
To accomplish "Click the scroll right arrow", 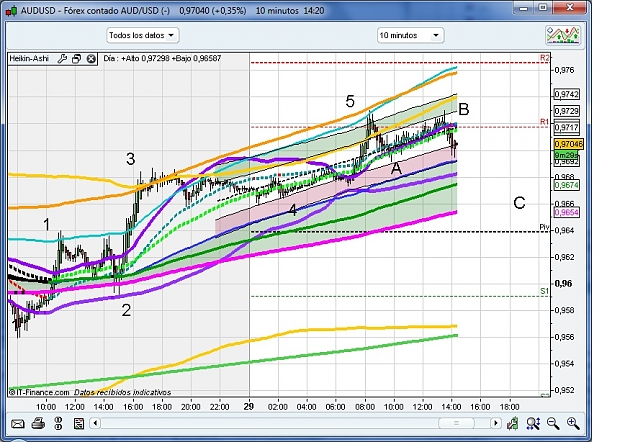I will tap(495, 423).
